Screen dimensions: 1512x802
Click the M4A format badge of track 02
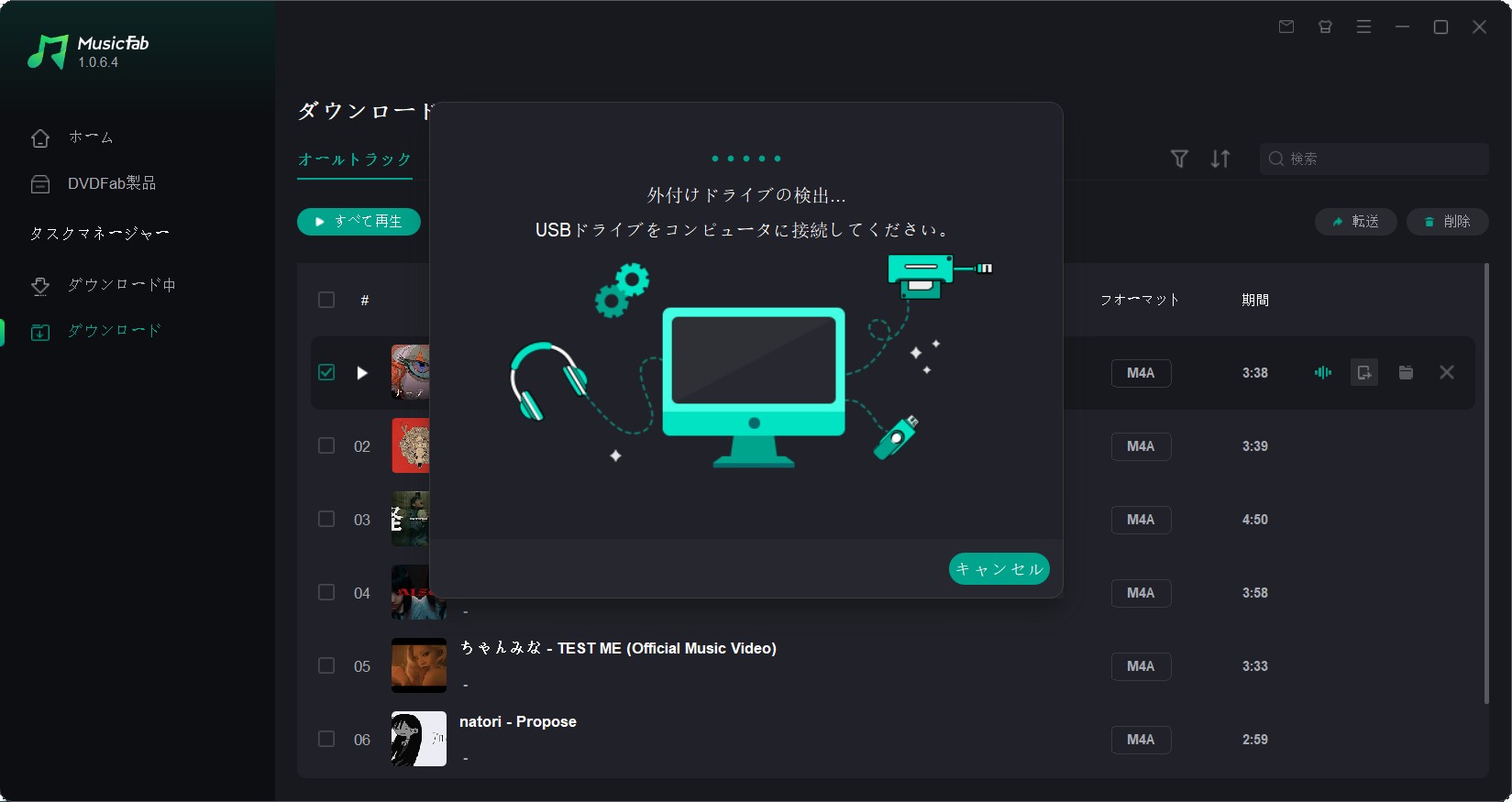(x=1141, y=446)
